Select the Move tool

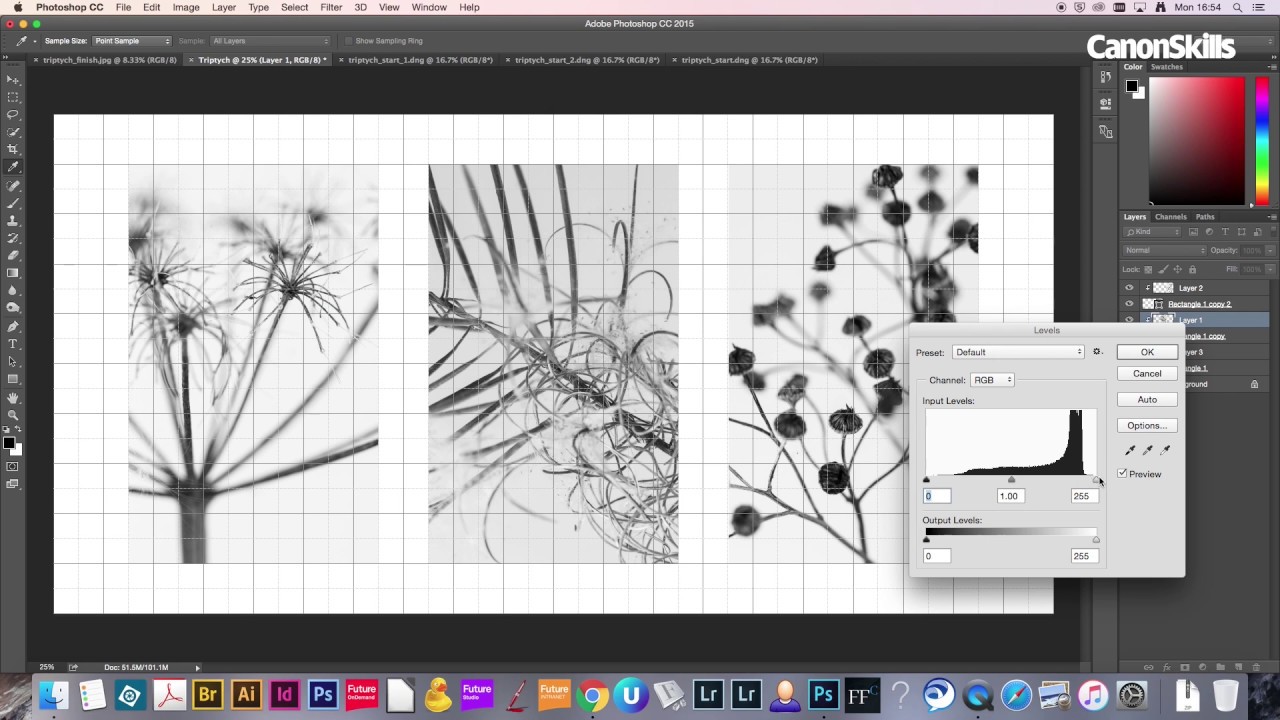(x=13, y=79)
